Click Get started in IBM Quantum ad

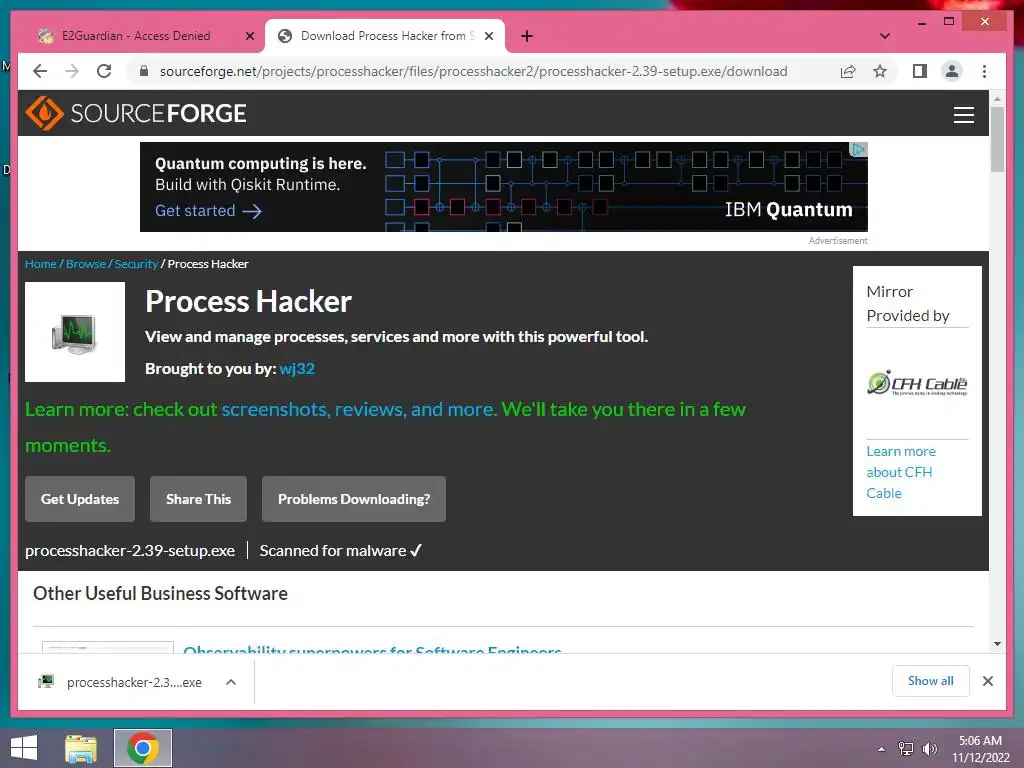click(x=208, y=211)
